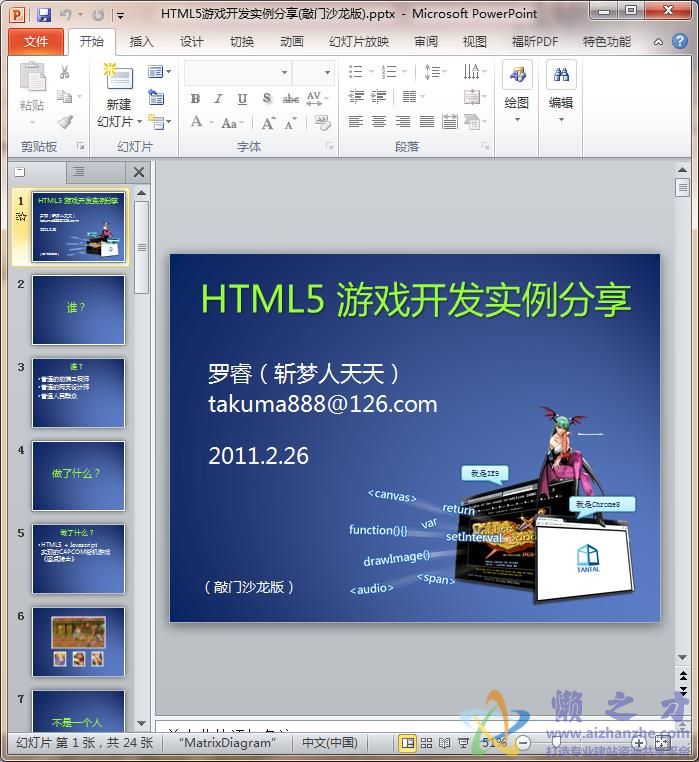The image size is (699, 762).
Task: Toggle Bold formatting
Action: coord(195,99)
